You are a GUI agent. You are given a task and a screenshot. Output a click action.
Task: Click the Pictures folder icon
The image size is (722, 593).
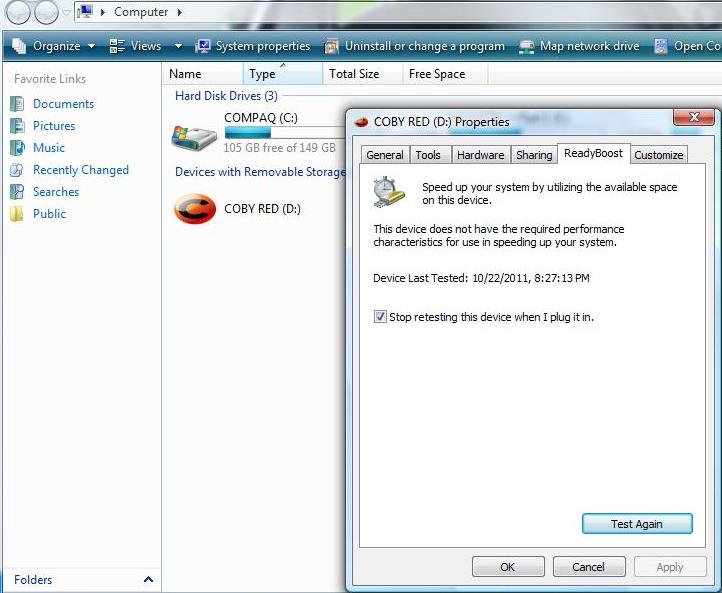point(17,126)
